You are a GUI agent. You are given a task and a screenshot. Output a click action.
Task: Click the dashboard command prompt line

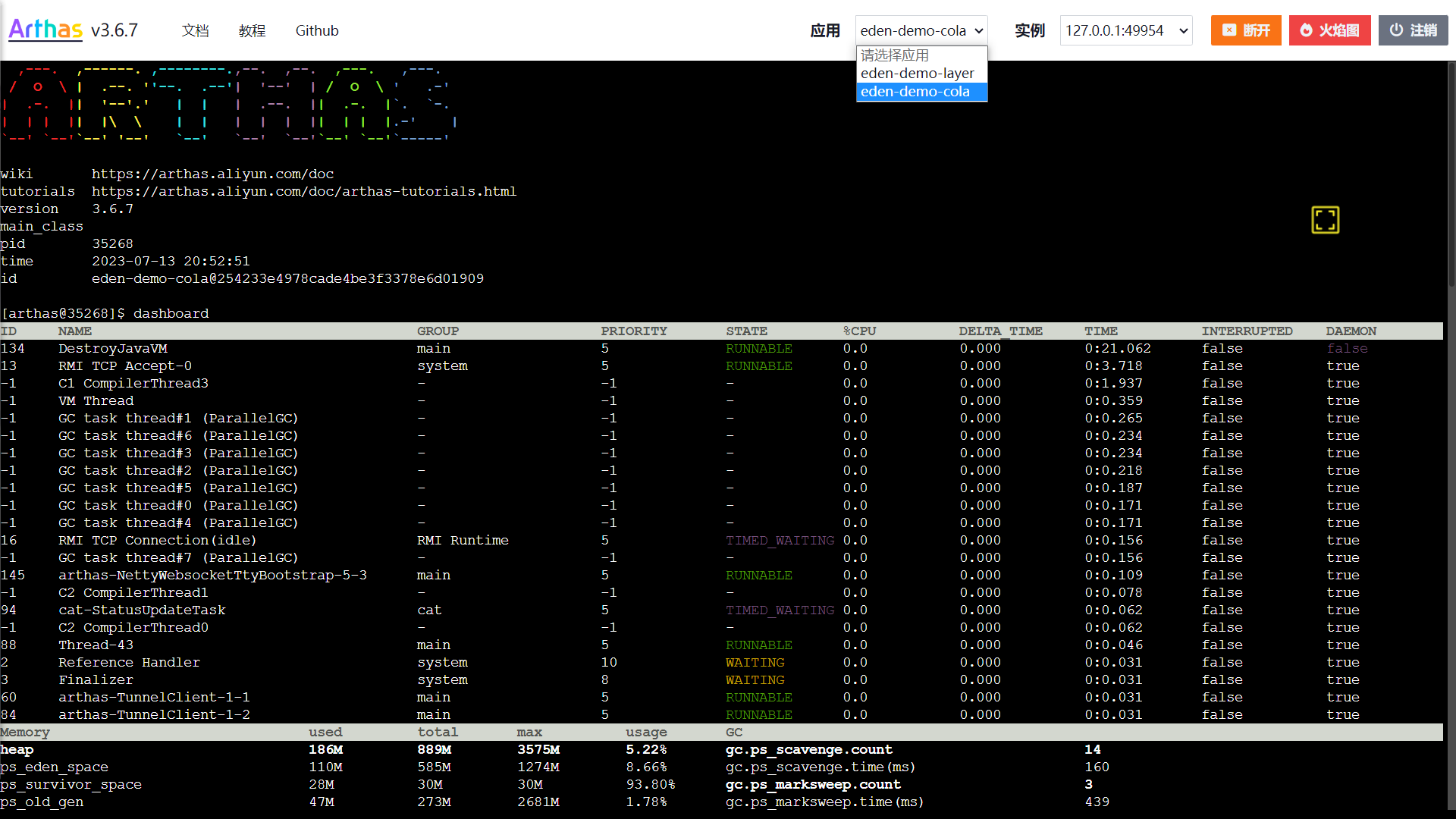pyautogui.click(x=106, y=313)
